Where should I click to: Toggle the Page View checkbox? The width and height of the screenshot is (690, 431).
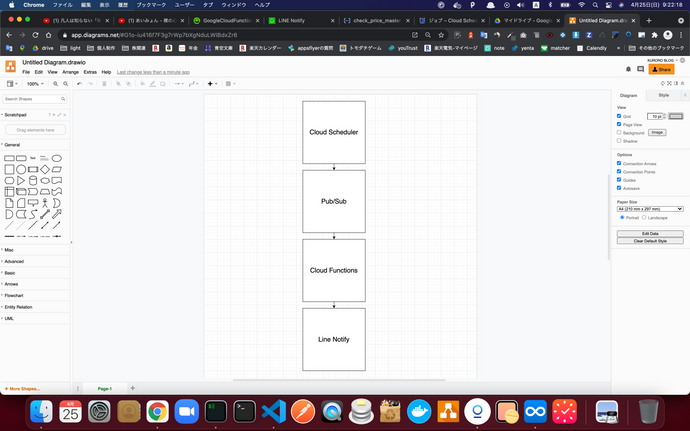619,124
